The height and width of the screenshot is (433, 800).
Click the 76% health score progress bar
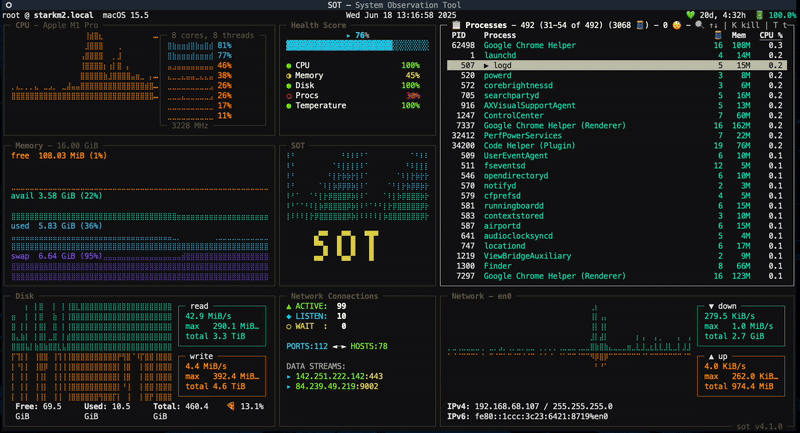[x=356, y=46]
